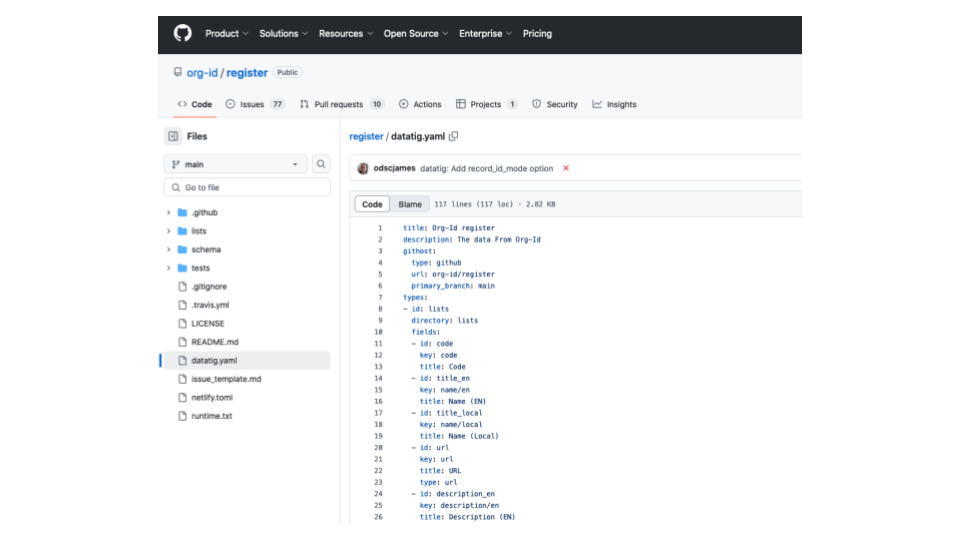Image resolution: width=960 pixels, height=540 pixels.
Task: Show the Code view of the file
Action: point(372,204)
